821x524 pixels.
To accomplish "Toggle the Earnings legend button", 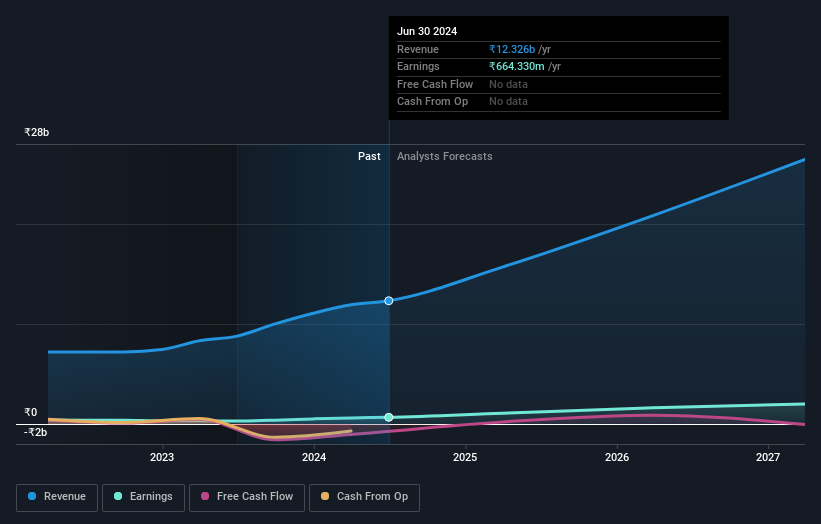I will point(143,497).
